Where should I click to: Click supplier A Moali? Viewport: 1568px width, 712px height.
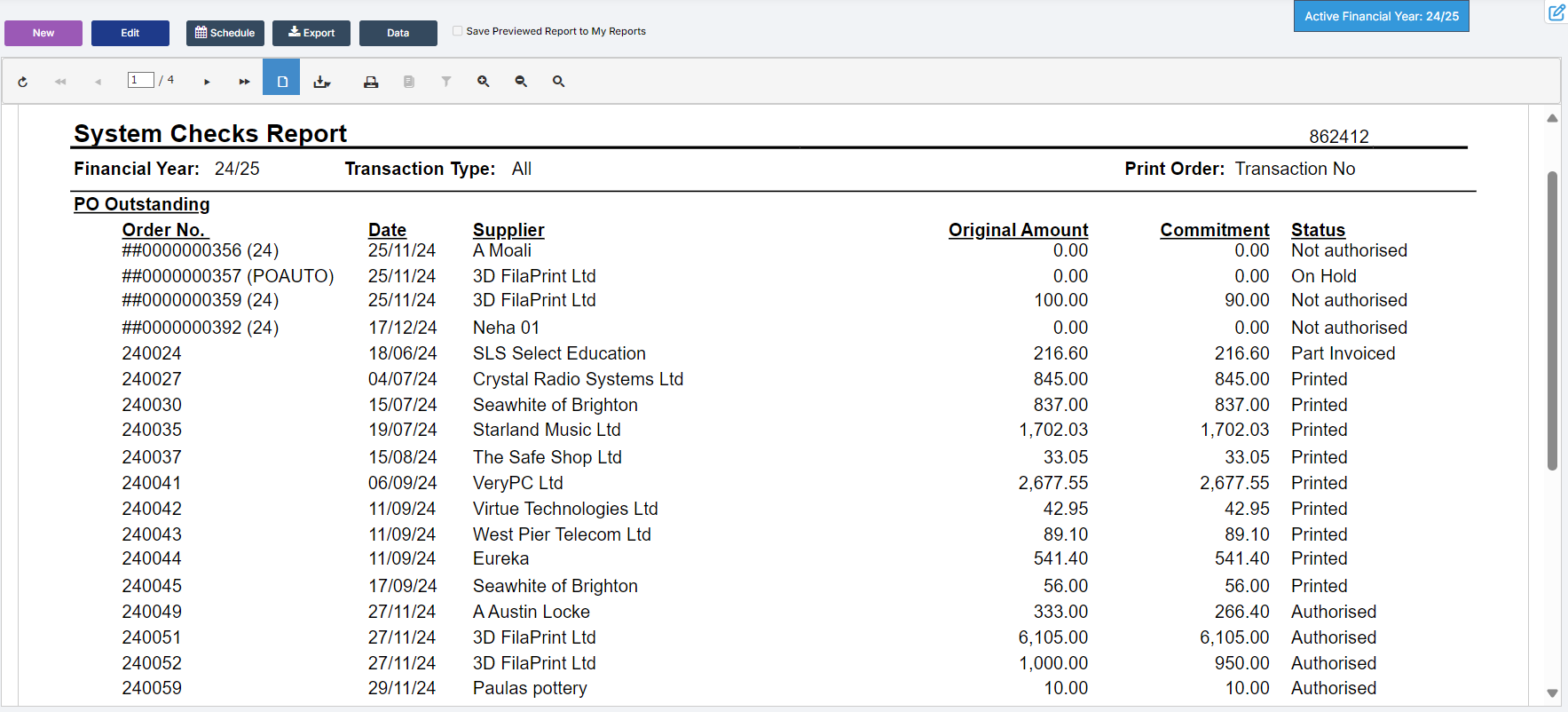[x=502, y=250]
